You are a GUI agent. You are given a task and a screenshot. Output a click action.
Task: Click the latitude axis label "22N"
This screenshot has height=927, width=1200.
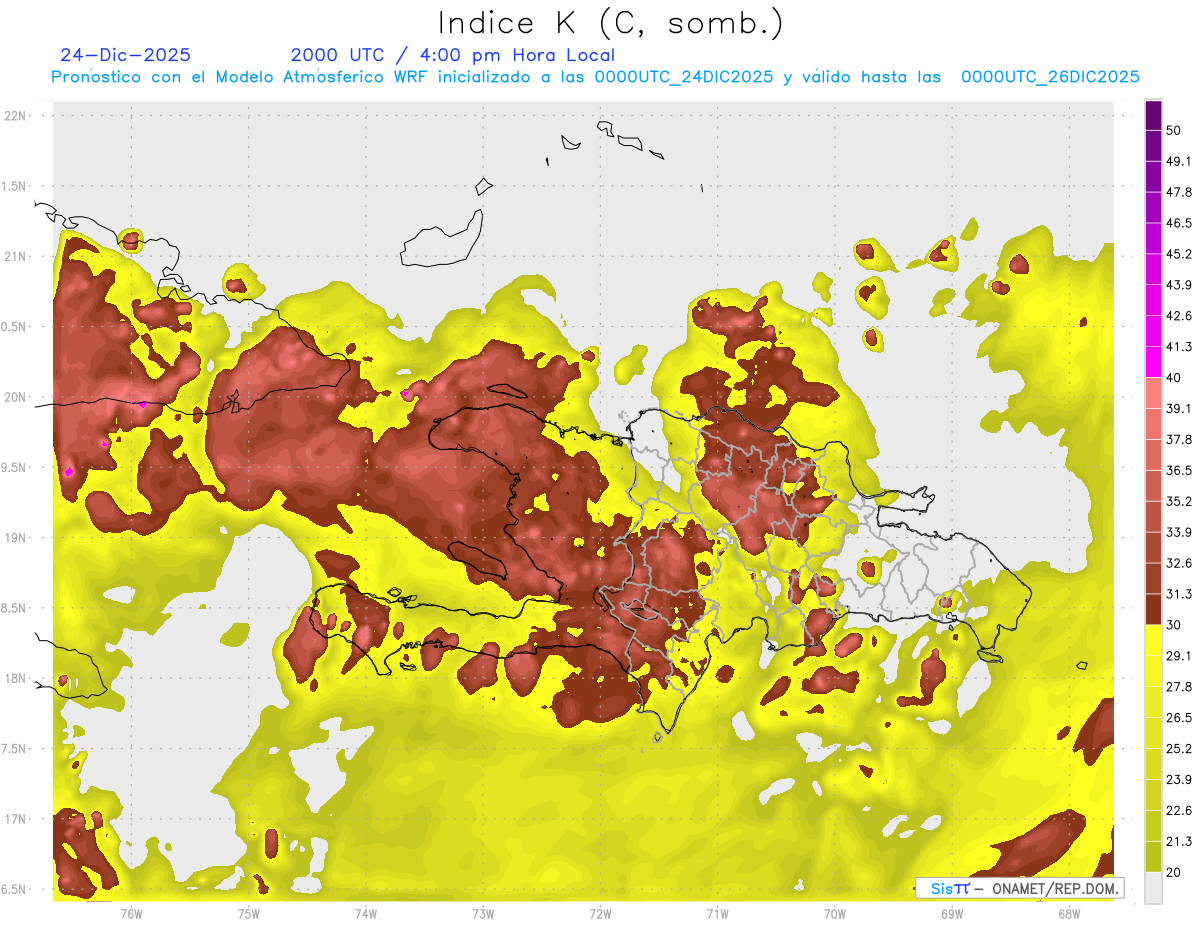pyautogui.click(x=17, y=116)
